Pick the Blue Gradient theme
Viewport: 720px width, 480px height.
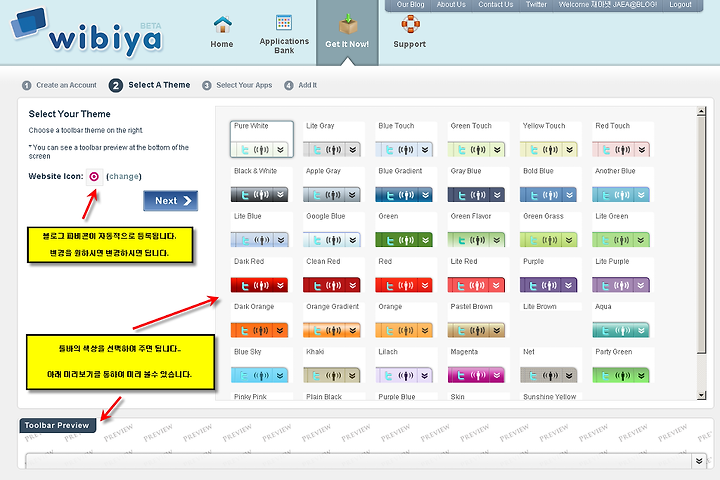(406, 185)
